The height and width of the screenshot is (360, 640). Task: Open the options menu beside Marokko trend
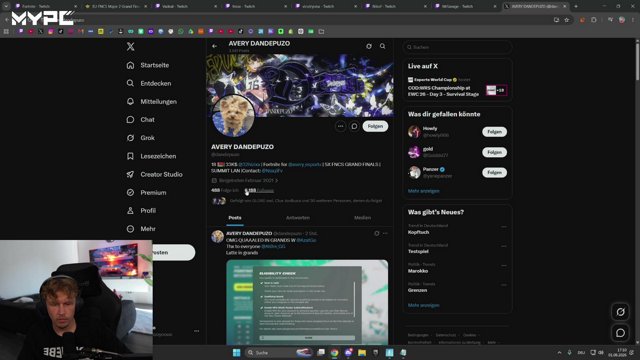coord(504,265)
